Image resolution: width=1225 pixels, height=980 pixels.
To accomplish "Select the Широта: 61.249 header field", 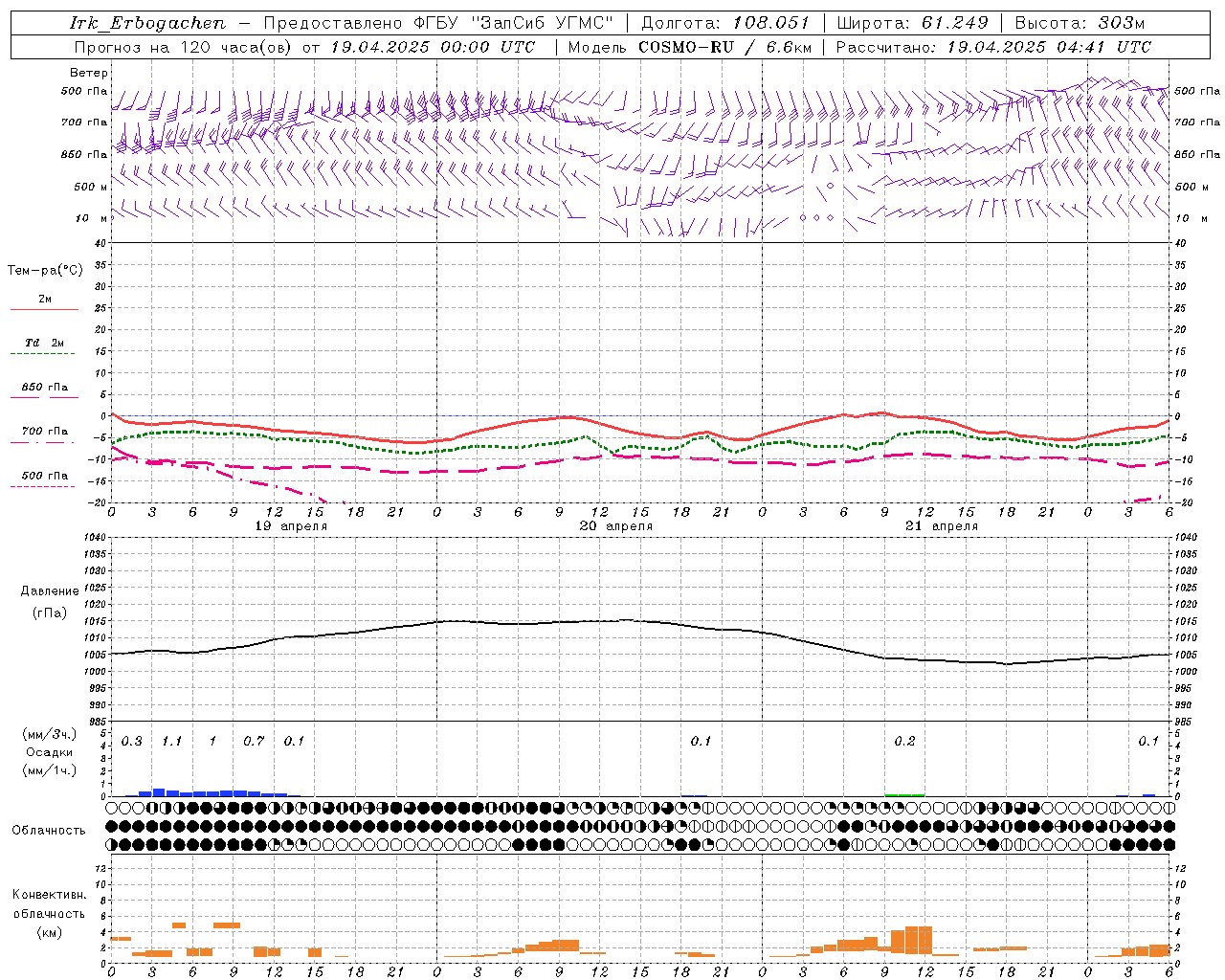I will 912,23.
